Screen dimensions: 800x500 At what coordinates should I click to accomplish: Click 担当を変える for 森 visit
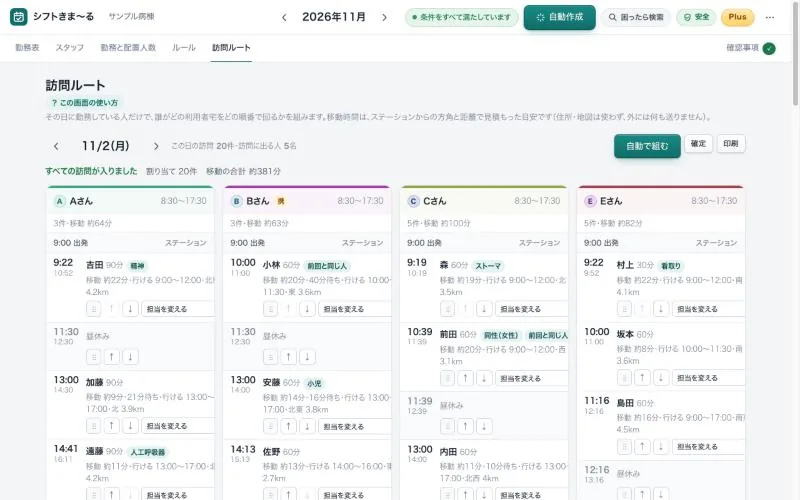531,309
